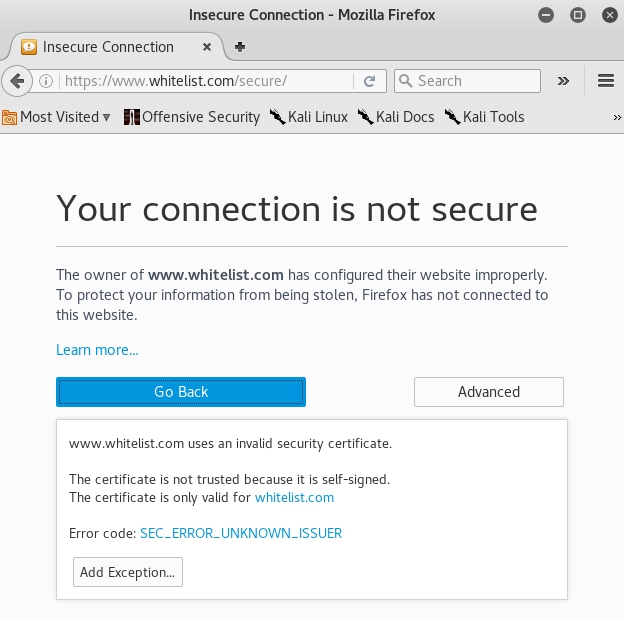Reload the page with the refresh icon
Image resolution: width=624 pixels, height=618 pixels.
(x=369, y=81)
